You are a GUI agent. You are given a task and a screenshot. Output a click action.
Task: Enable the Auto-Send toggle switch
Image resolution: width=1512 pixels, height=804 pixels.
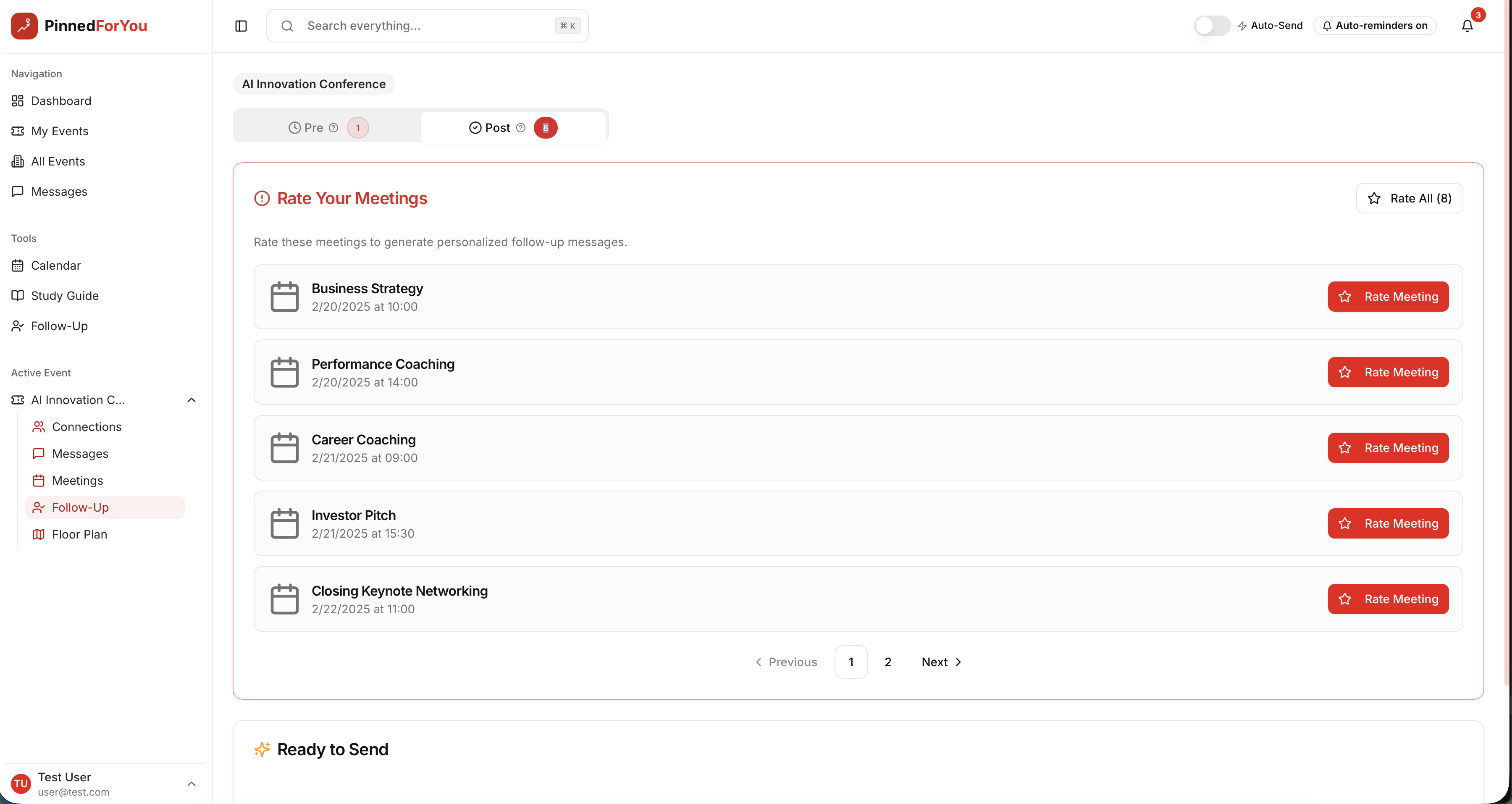point(1211,25)
